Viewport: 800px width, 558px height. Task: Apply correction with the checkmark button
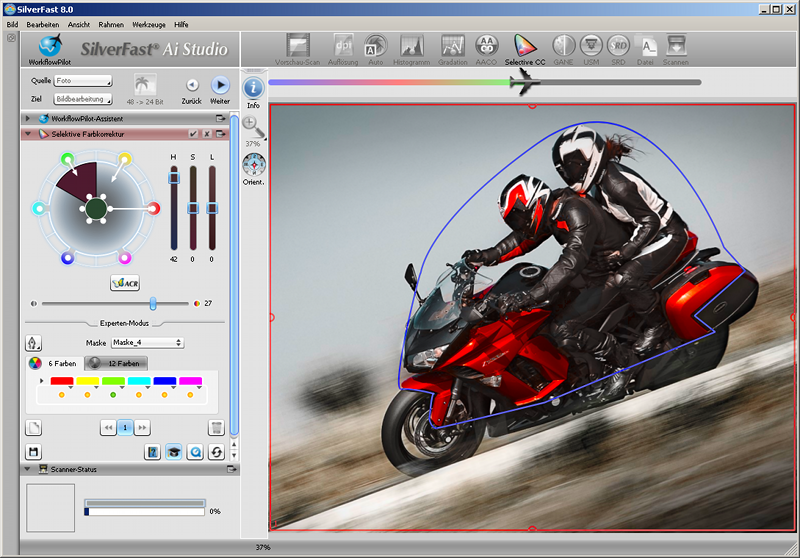(x=193, y=134)
